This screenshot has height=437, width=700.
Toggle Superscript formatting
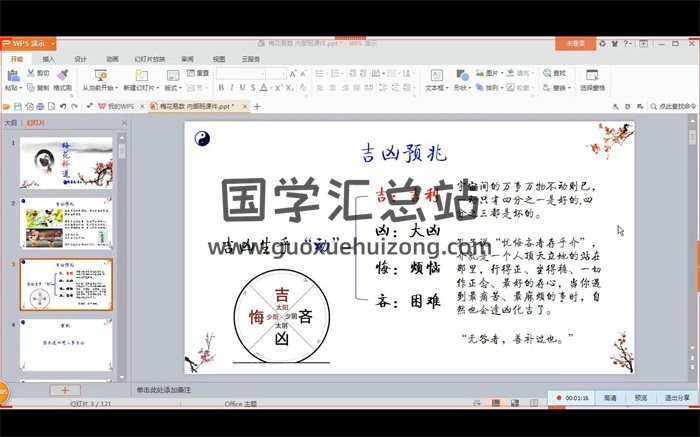click(x=279, y=87)
